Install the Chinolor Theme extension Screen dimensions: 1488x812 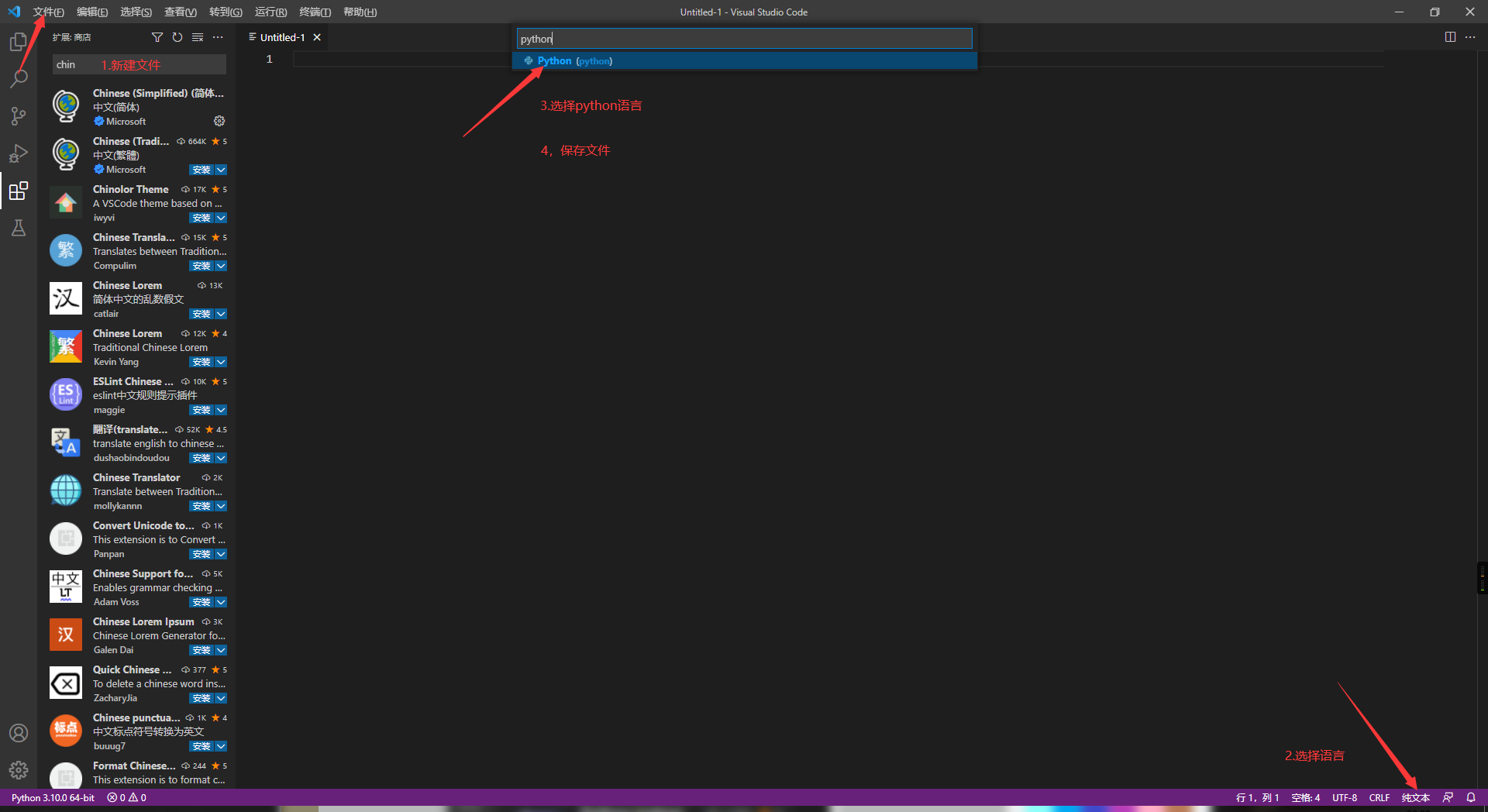click(202, 218)
